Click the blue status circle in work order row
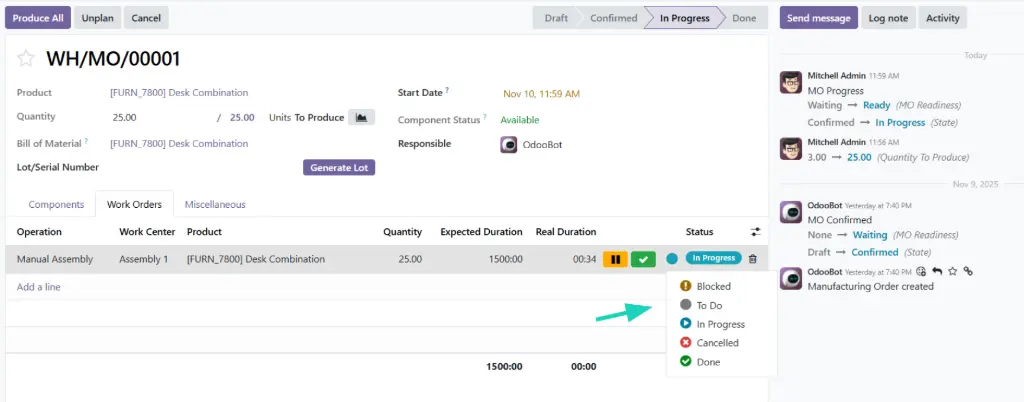 click(672, 259)
